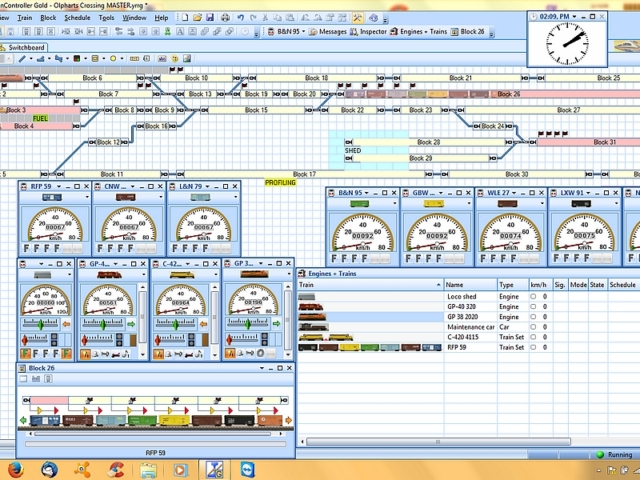The width and height of the screenshot is (640, 480).
Task: Toggle direction arrow in GP 3 window
Action: (x=276, y=324)
